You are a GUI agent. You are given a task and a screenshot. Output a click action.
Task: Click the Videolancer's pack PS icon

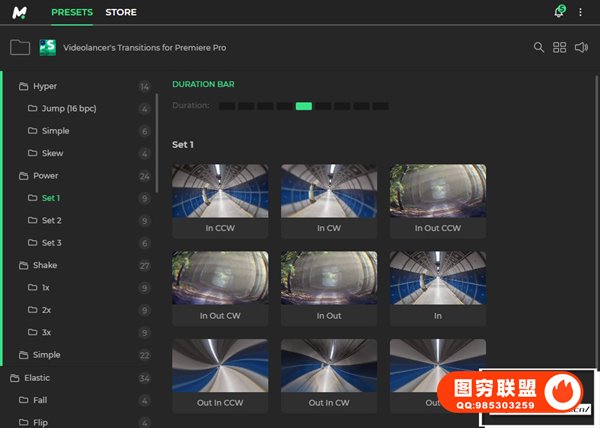47,47
